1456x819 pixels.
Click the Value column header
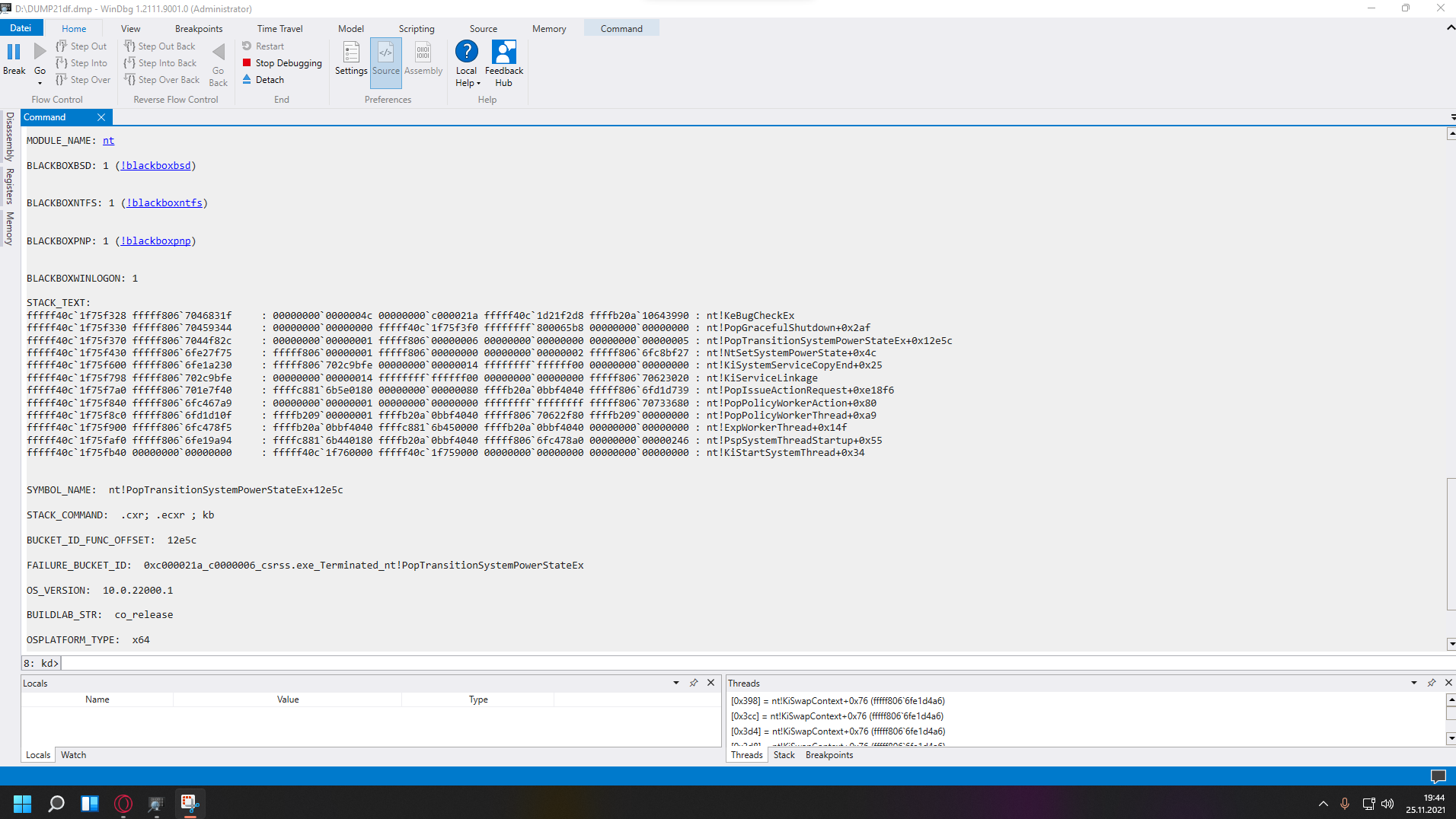[x=288, y=699]
